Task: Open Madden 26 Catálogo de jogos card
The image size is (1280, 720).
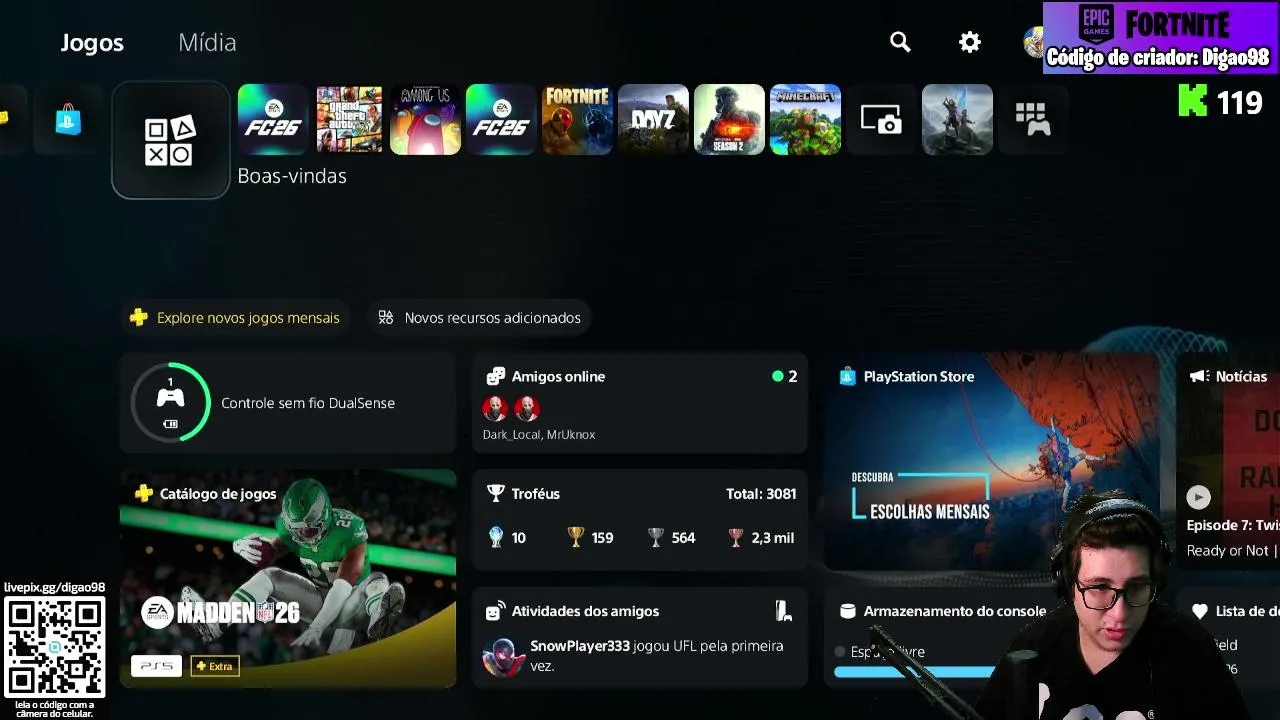Action: (x=288, y=579)
